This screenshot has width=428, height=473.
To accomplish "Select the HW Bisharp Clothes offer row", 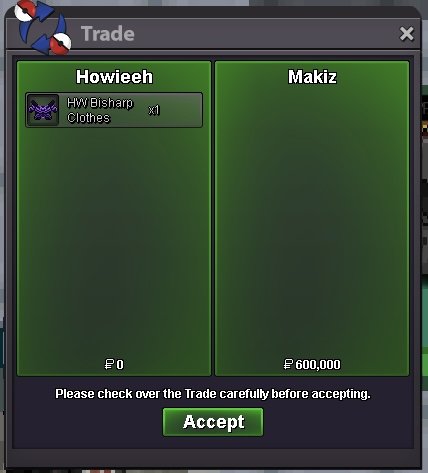I will pyautogui.click(x=114, y=110).
